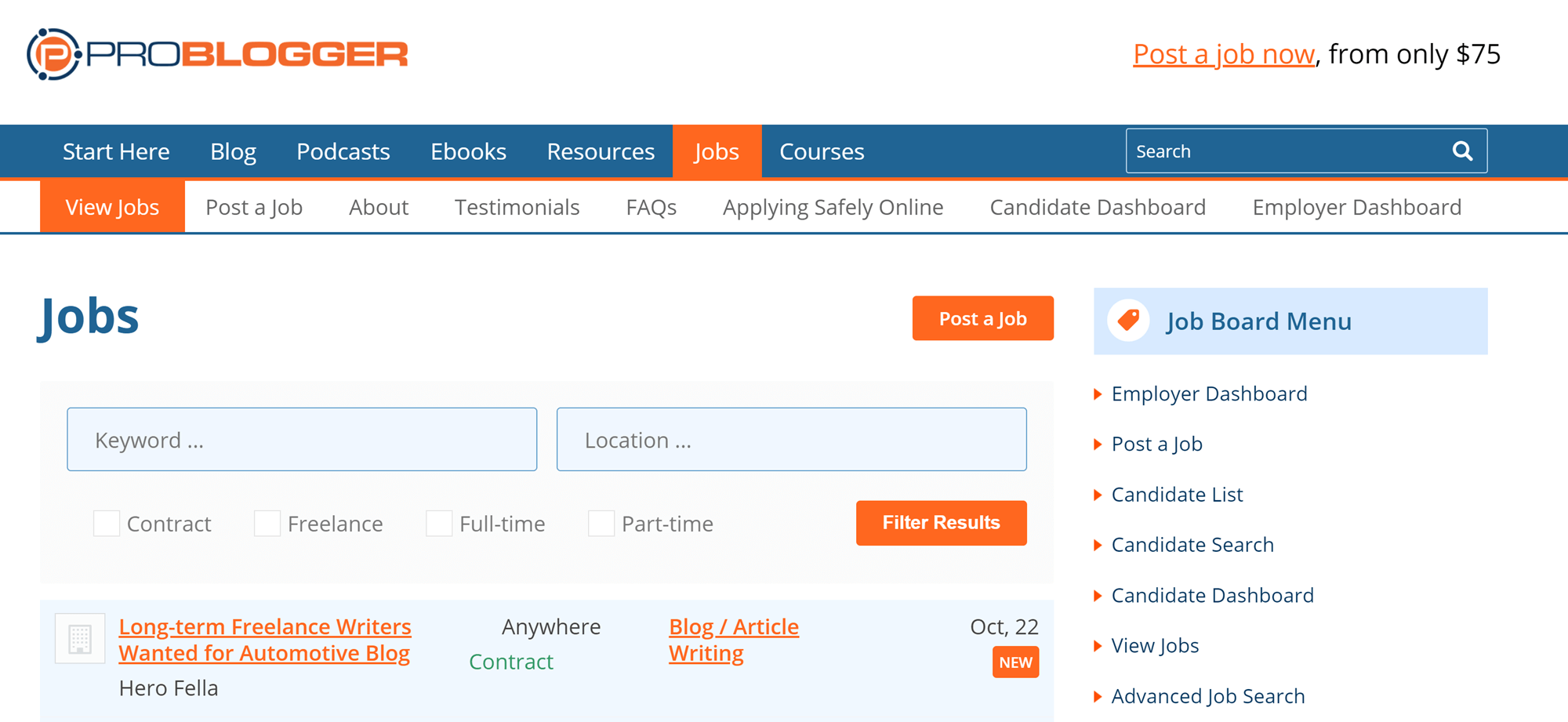This screenshot has width=1568, height=722.
Task: Click the arrow icon beside Employer Dashboard
Action: click(x=1097, y=394)
